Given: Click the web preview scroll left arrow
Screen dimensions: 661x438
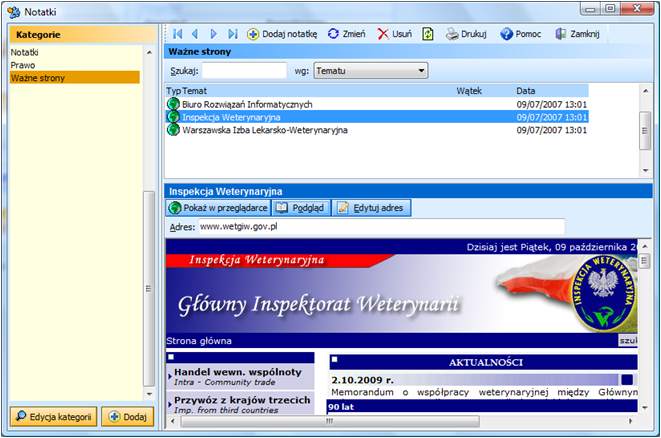Looking at the screenshot, I should [172, 421].
